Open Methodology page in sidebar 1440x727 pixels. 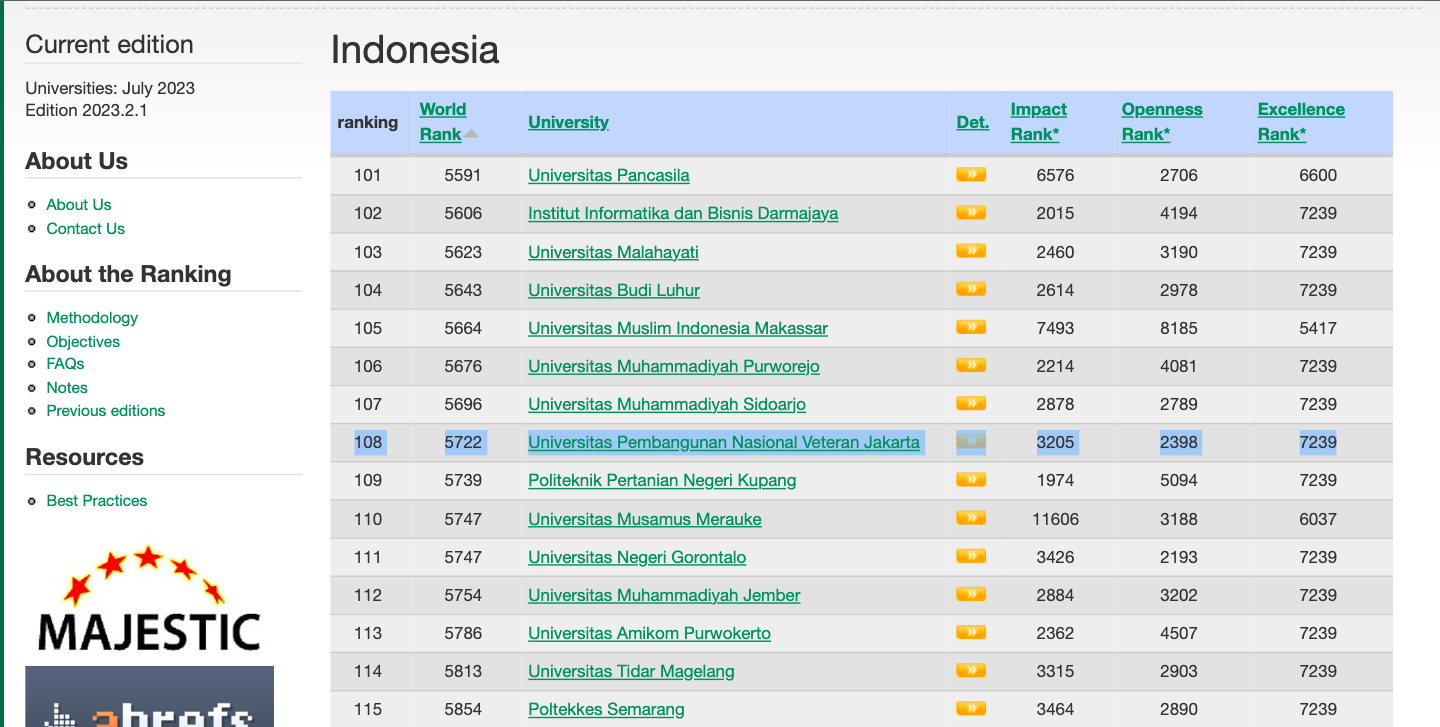pos(92,317)
